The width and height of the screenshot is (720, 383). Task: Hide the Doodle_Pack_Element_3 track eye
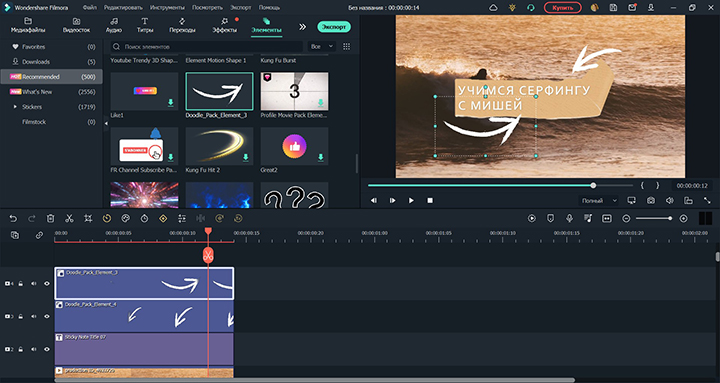click(x=47, y=284)
